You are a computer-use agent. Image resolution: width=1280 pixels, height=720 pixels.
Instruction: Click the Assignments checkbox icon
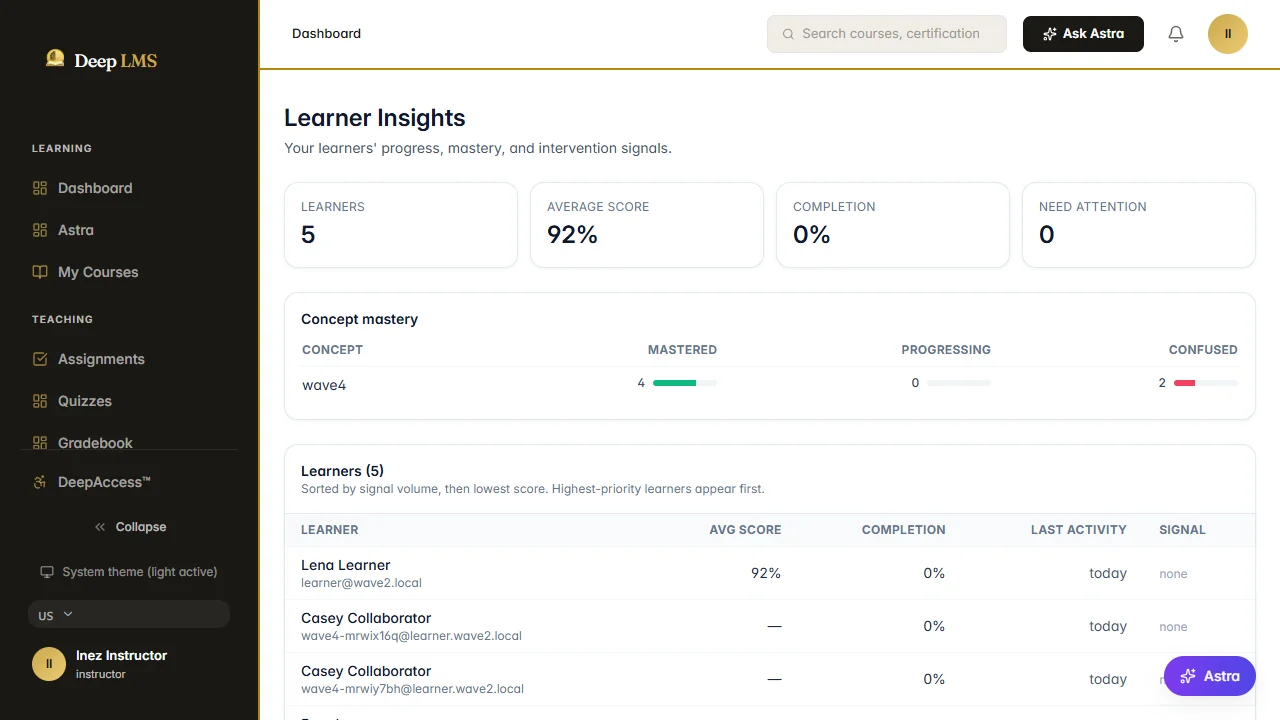(40, 359)
